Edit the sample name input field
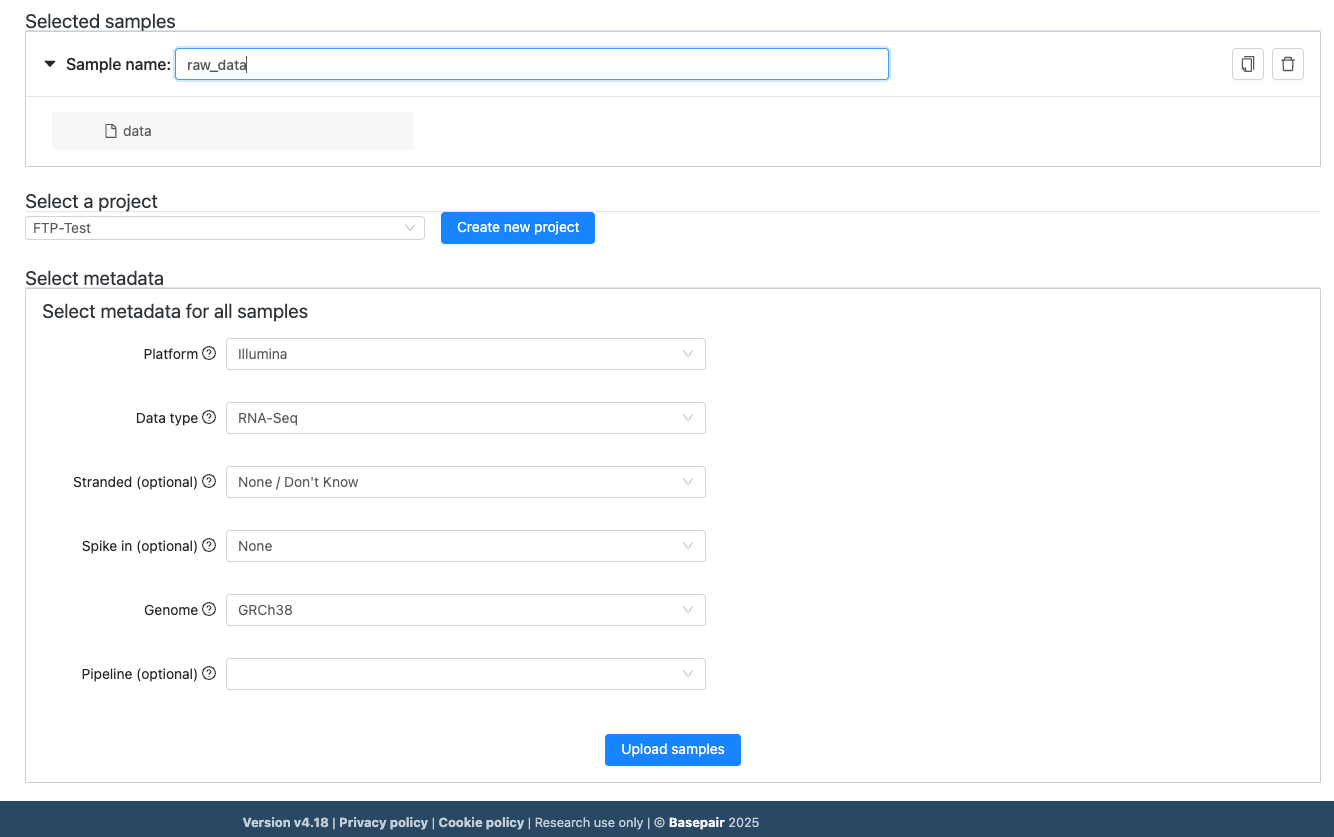 (530, 63)
